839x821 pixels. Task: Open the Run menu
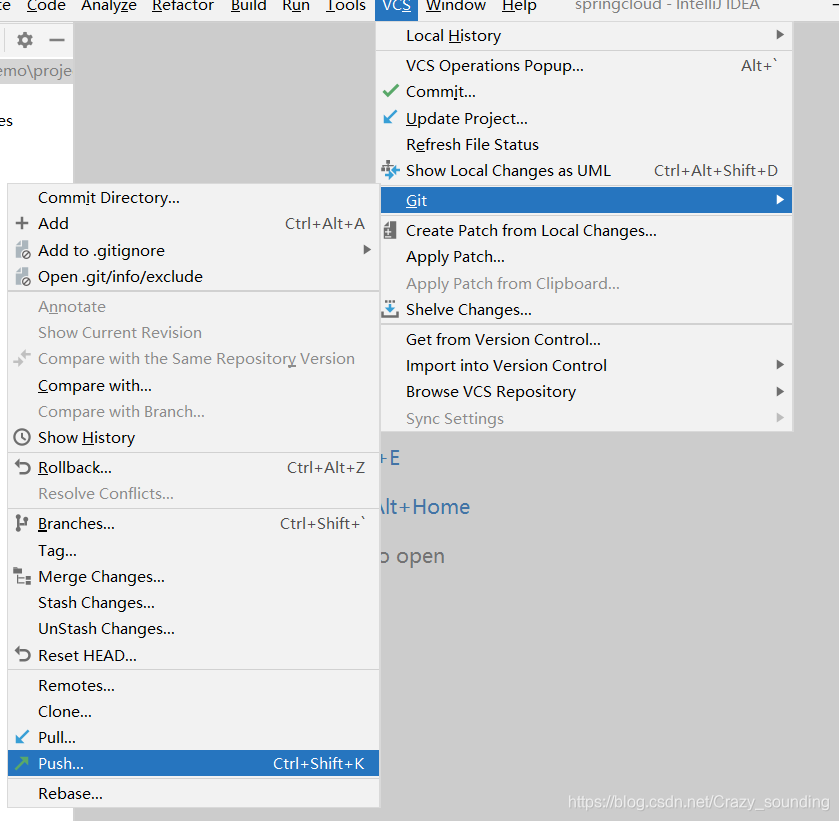[x=296, y=6]
